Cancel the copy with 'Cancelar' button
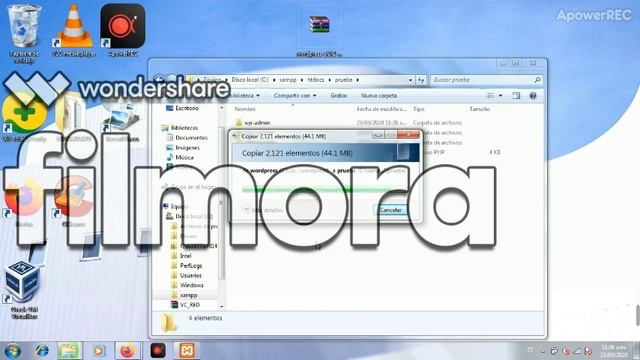The width and height of the screenshot is (640, 360). coord(390,210)
